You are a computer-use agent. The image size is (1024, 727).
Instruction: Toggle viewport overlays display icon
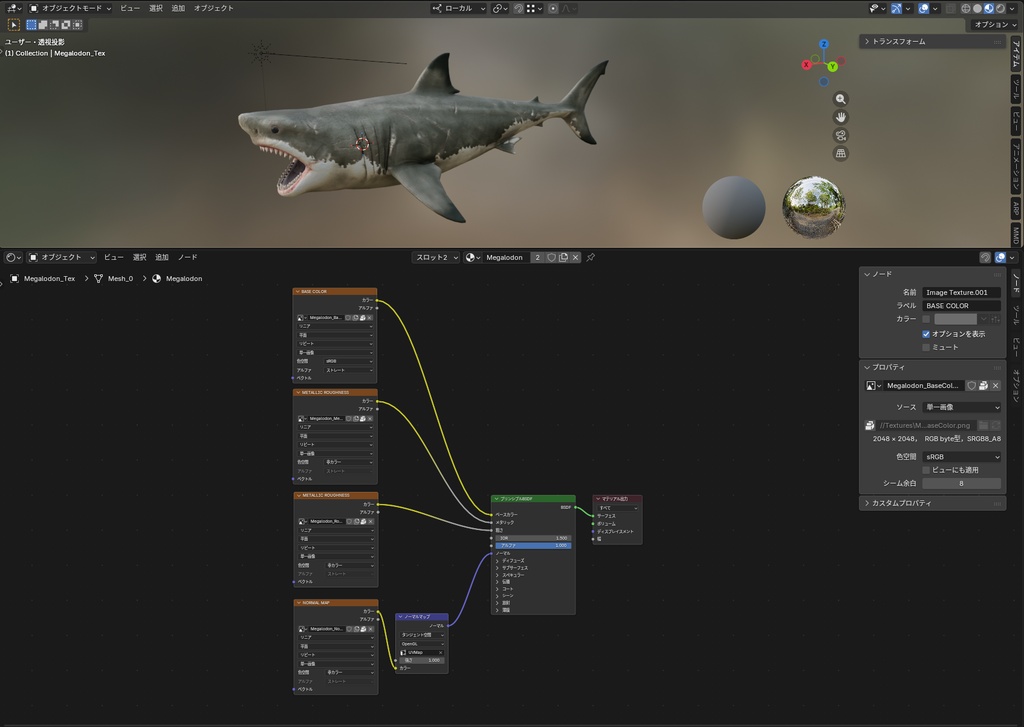[x=923, y=8]
